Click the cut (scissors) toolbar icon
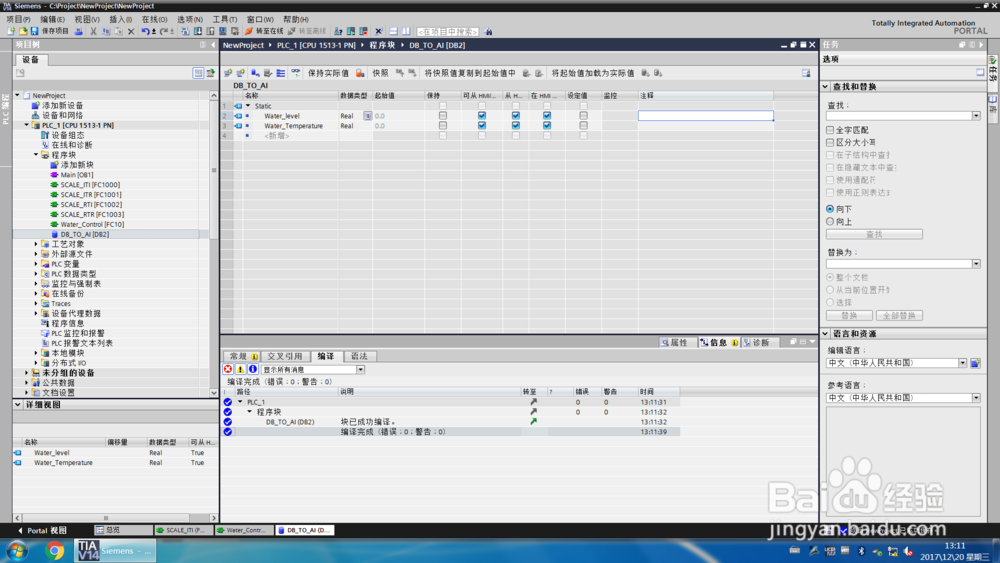Viewport: 1000px width, 563px height. point(93,31)
